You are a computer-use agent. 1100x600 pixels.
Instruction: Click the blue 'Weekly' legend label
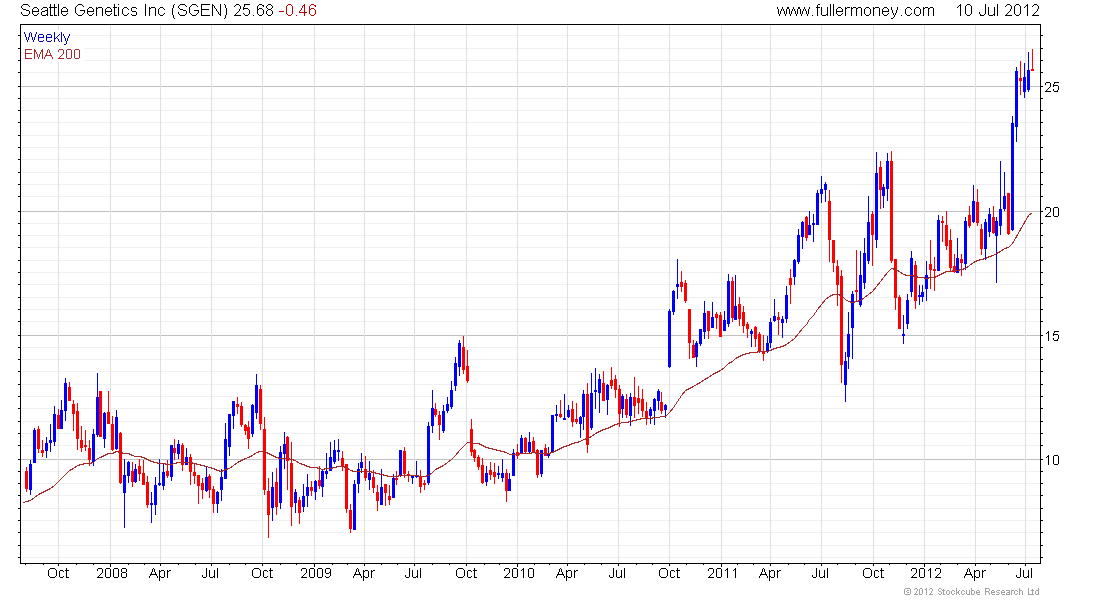pos(47,37)
